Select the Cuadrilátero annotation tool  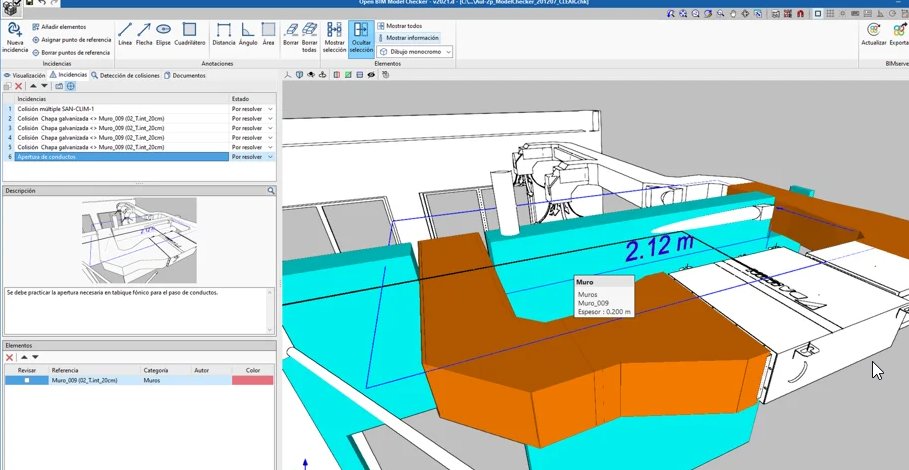190,34
